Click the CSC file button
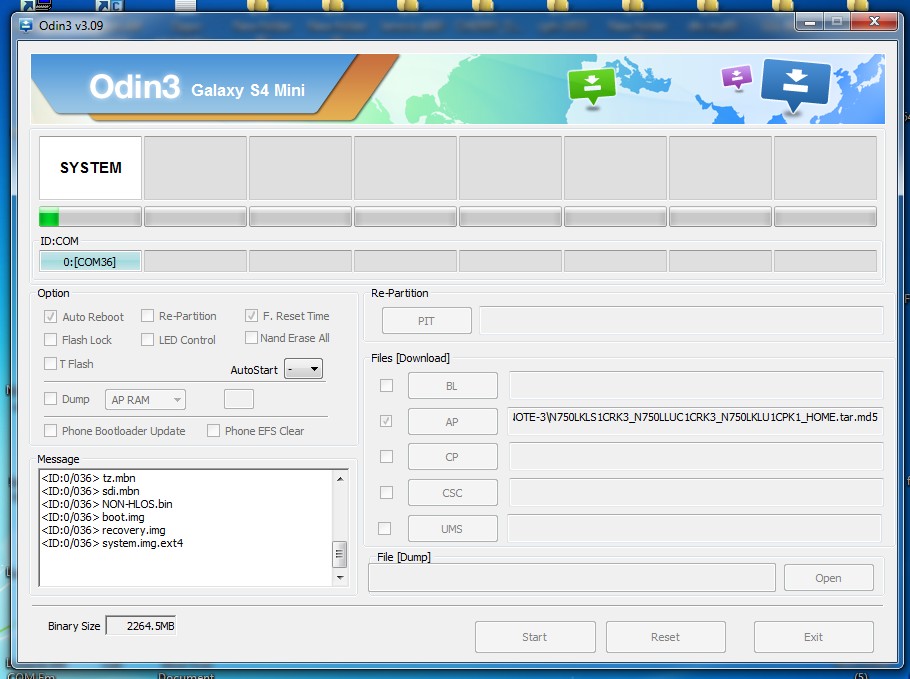This screenshot has height=679, width=910. point(453,493)
